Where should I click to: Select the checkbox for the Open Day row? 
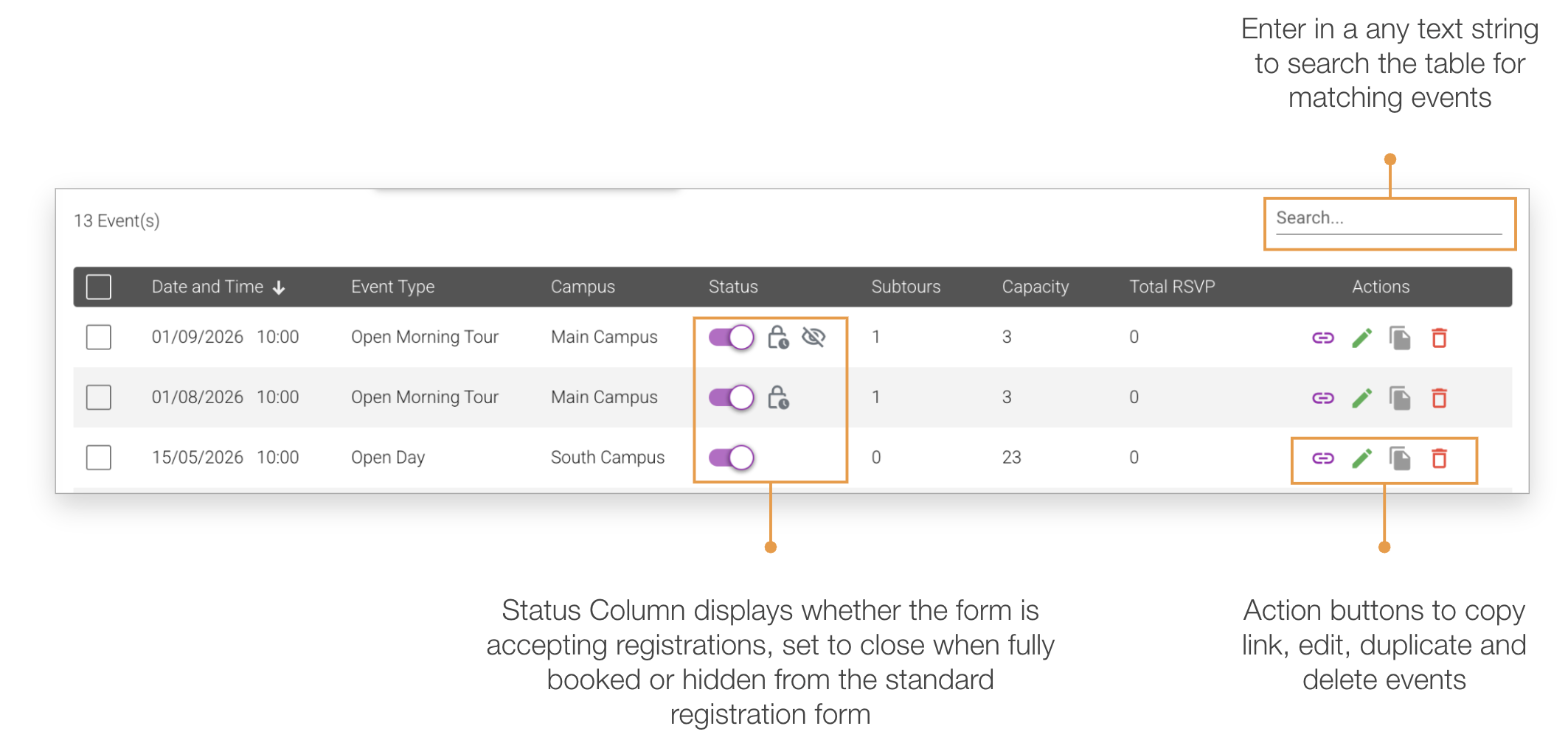[x=98, y=458]
